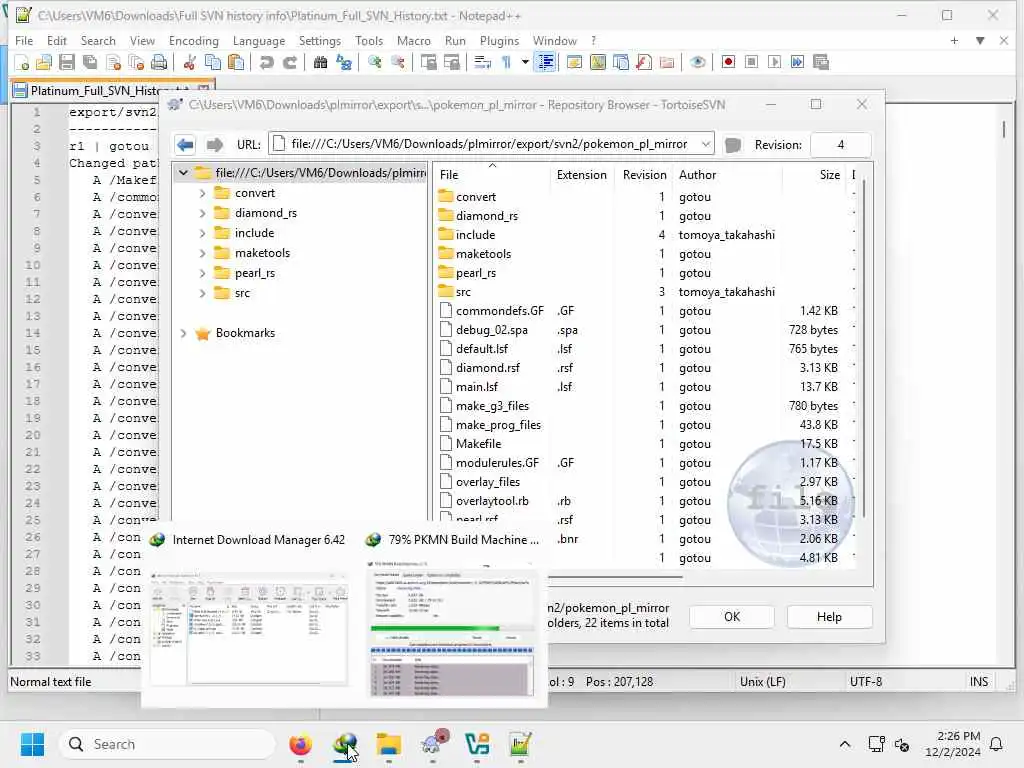Toggle Show All Characters pilcrow icon
The width and height of the screenshot is (1024, 768).
click(x=506, y=62)
